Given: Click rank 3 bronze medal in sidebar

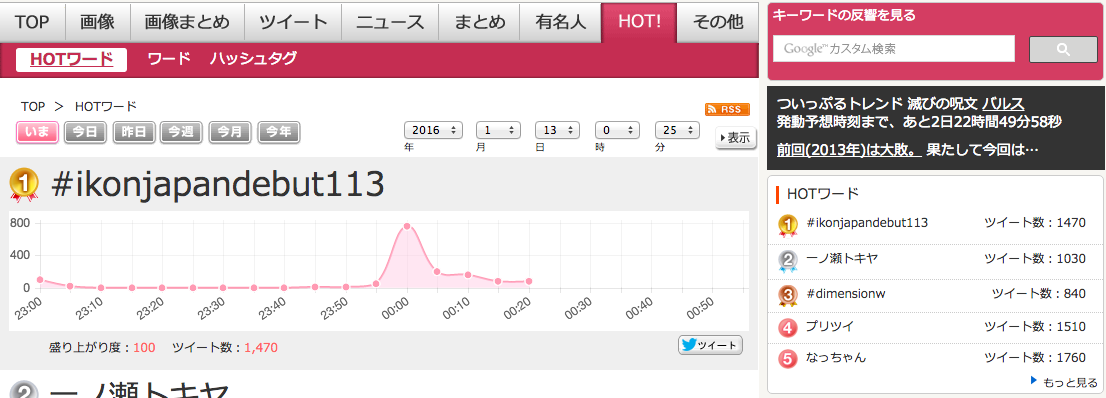Looking at the screenshot, I should (788, 296).
